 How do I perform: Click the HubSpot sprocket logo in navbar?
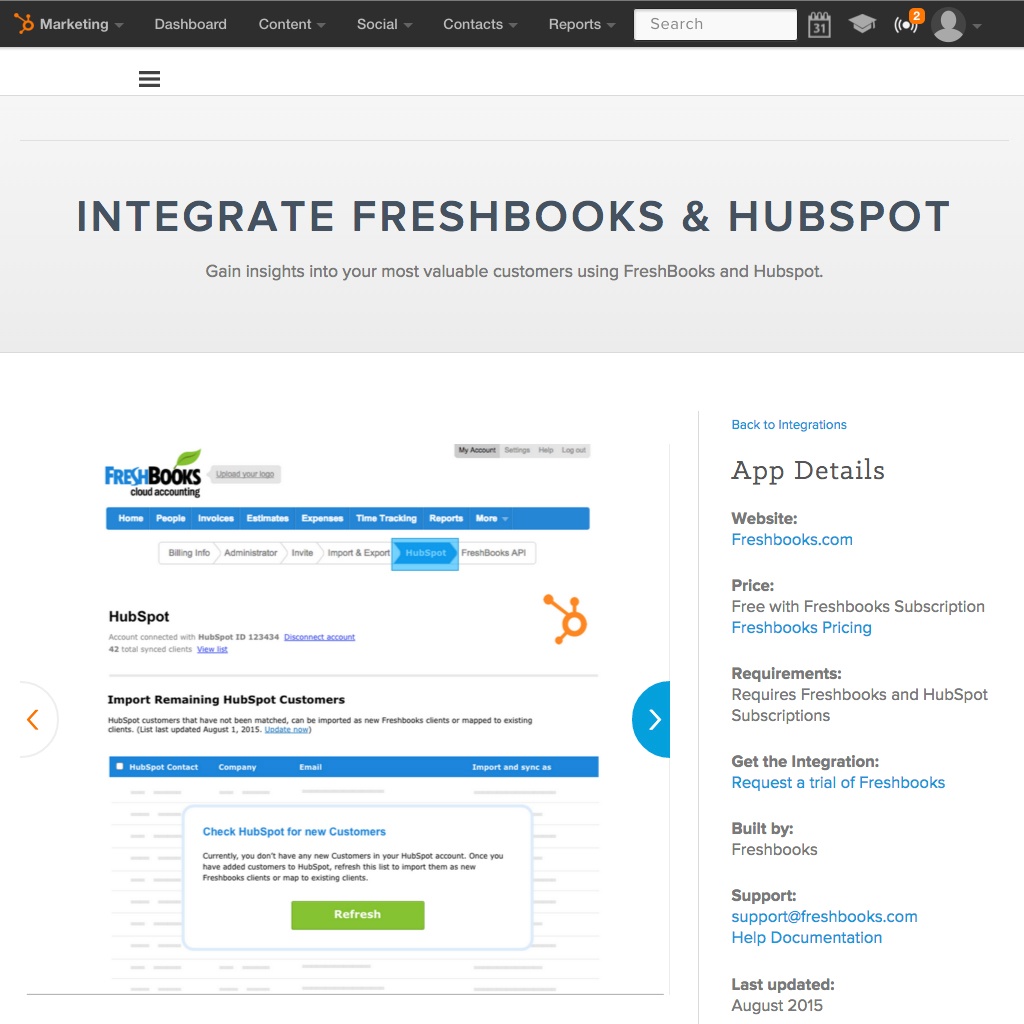(24, 24)
